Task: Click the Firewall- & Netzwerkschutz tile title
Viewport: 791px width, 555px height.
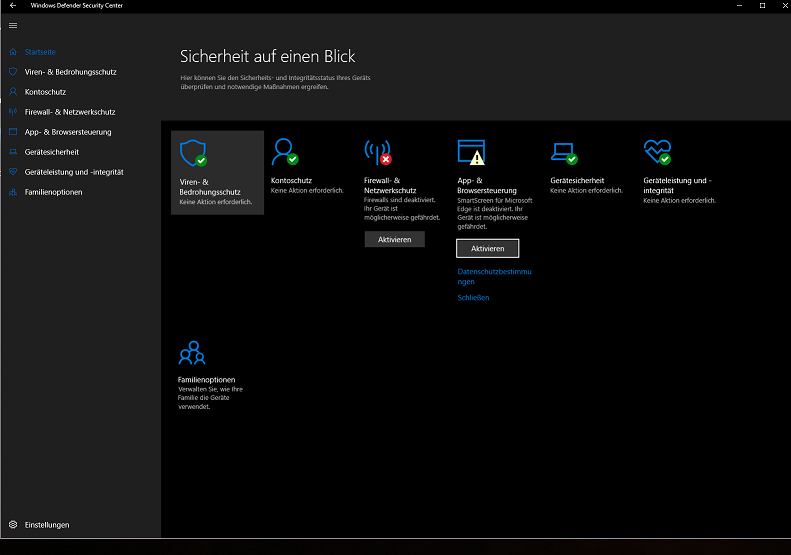Action: point(390,185)
